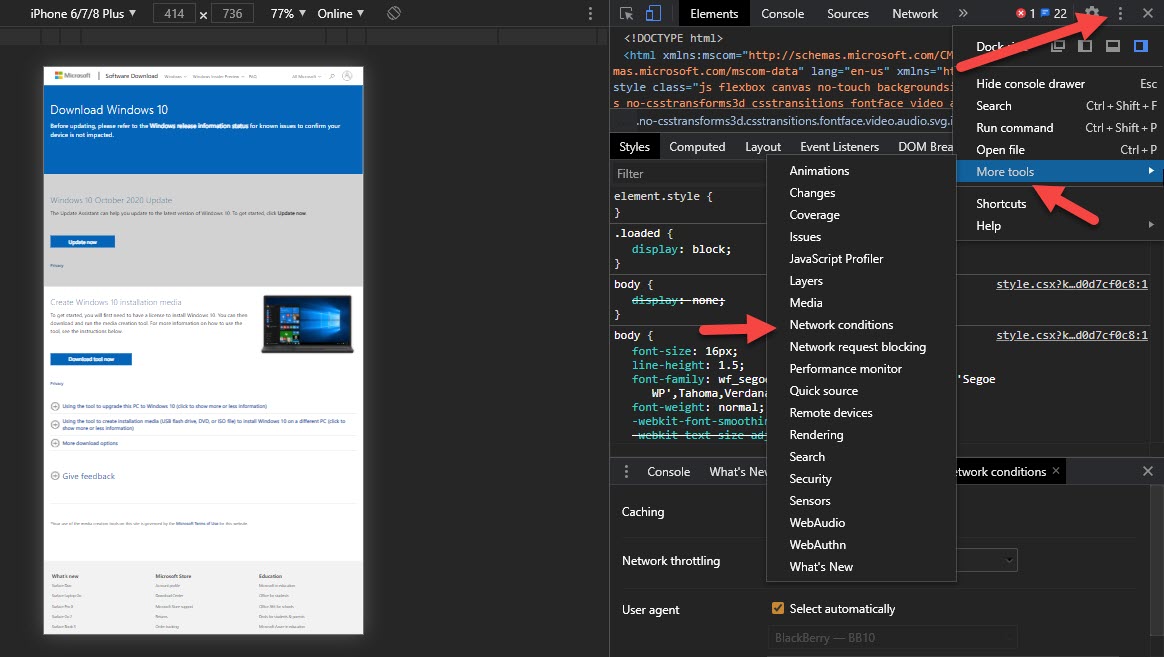
Task: Choose Sensors in the More tools submenu
Action: coord(810,501)
